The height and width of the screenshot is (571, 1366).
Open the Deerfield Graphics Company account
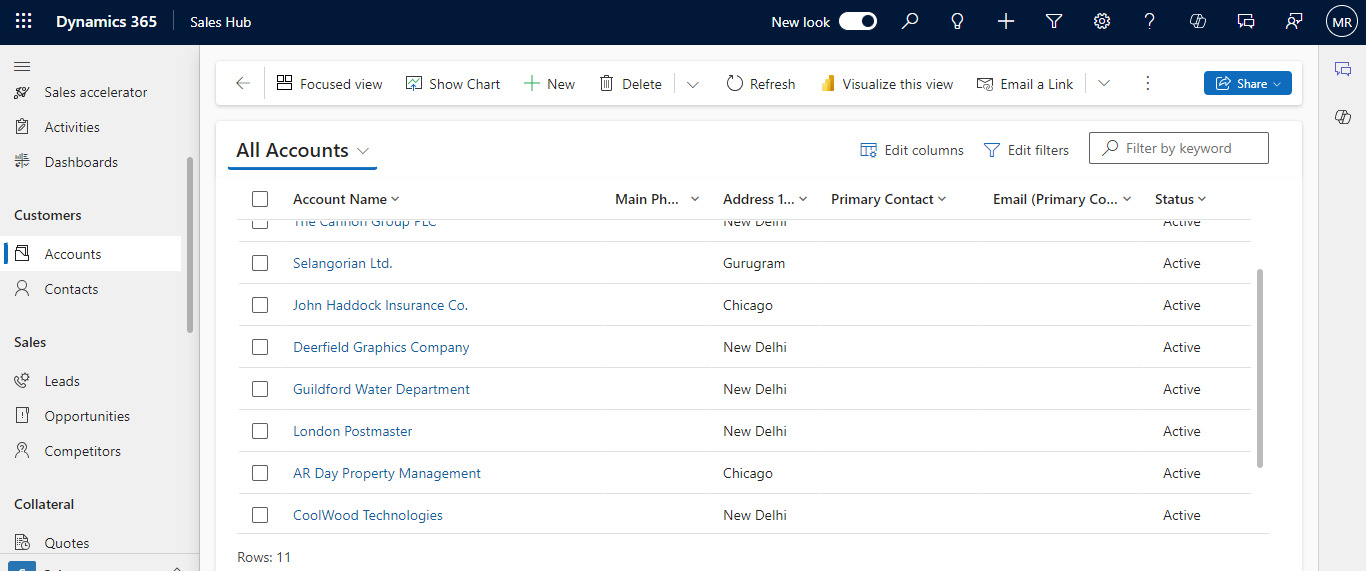pos(381,348)
